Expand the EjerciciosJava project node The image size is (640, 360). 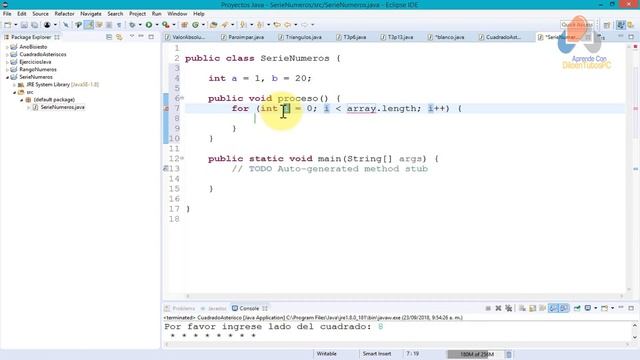coord(7,62)
